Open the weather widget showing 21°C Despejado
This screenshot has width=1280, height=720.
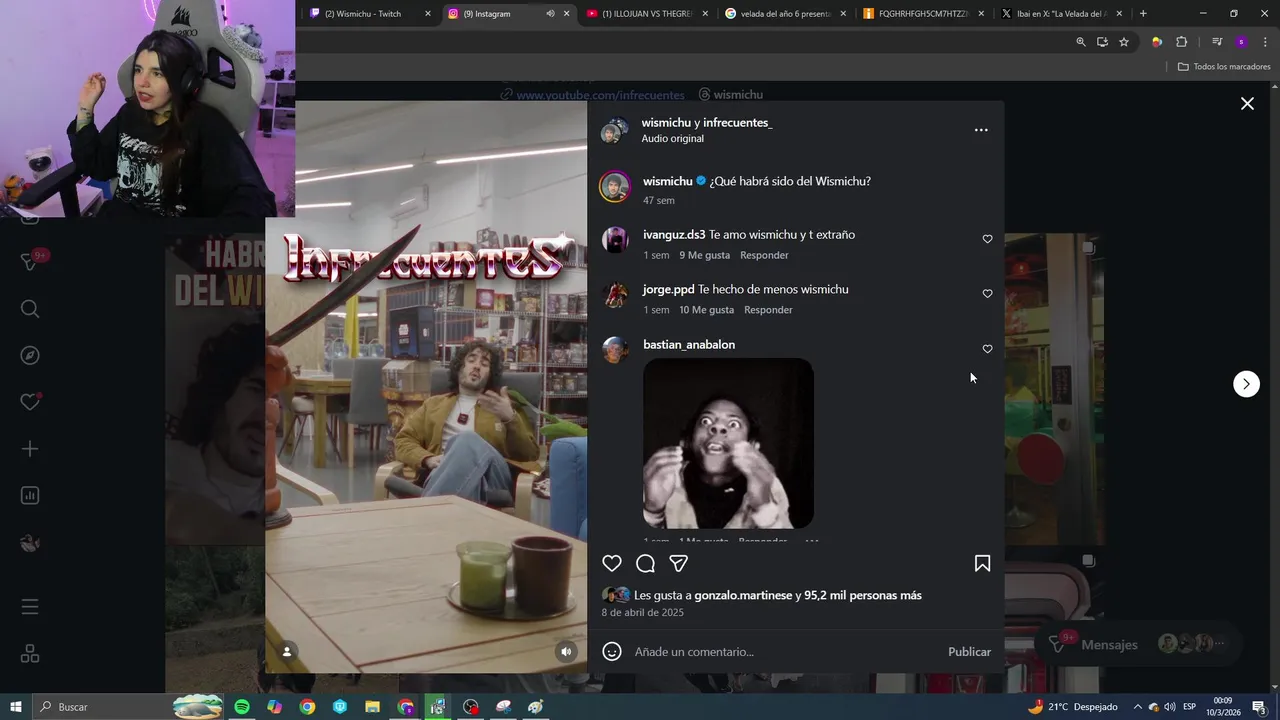1071,707
